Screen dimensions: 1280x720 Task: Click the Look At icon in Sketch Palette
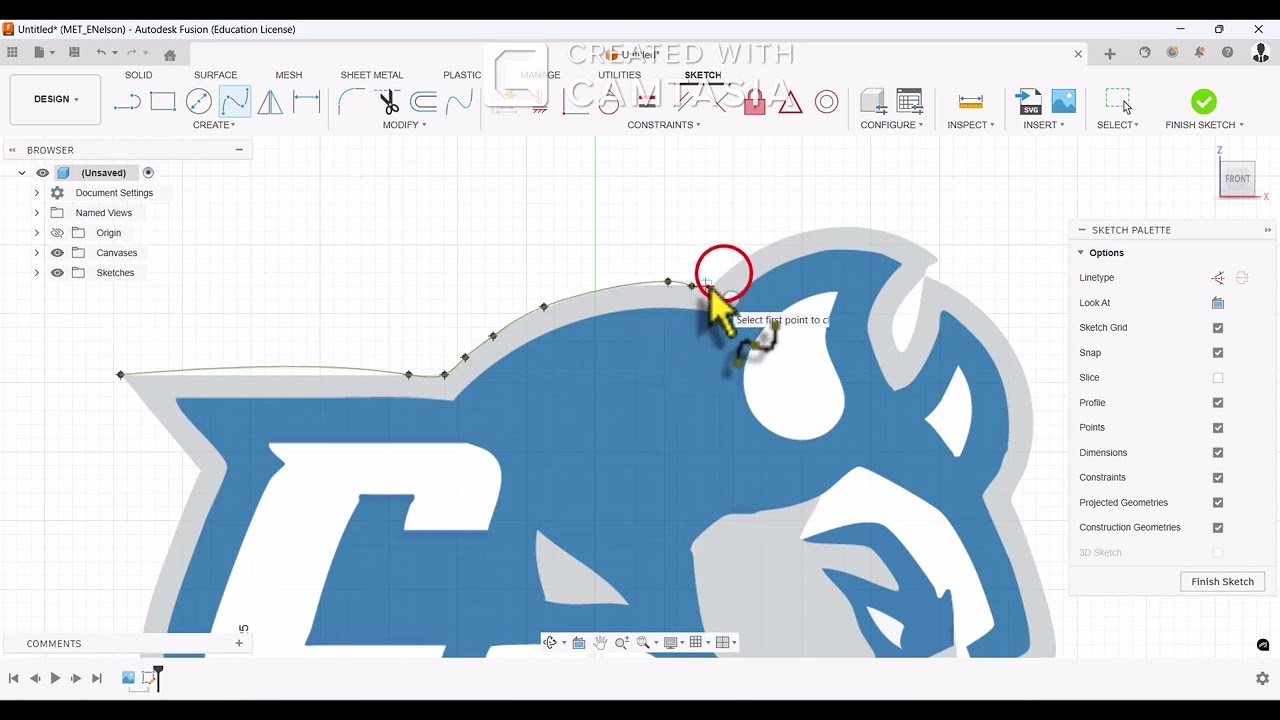pos(1218,303)
